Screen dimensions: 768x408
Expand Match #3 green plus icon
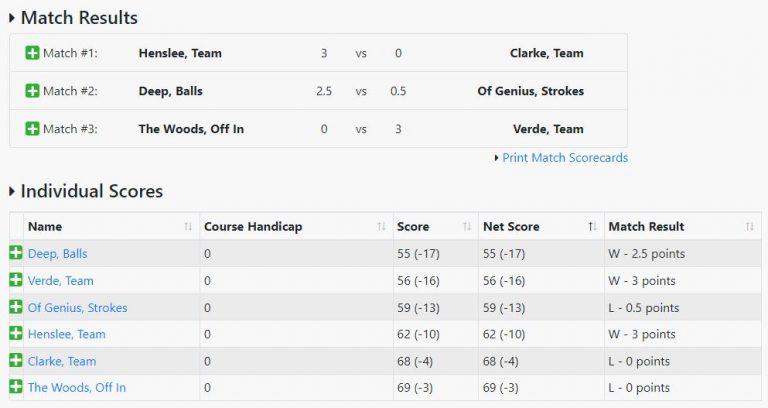tap(32, 129)
